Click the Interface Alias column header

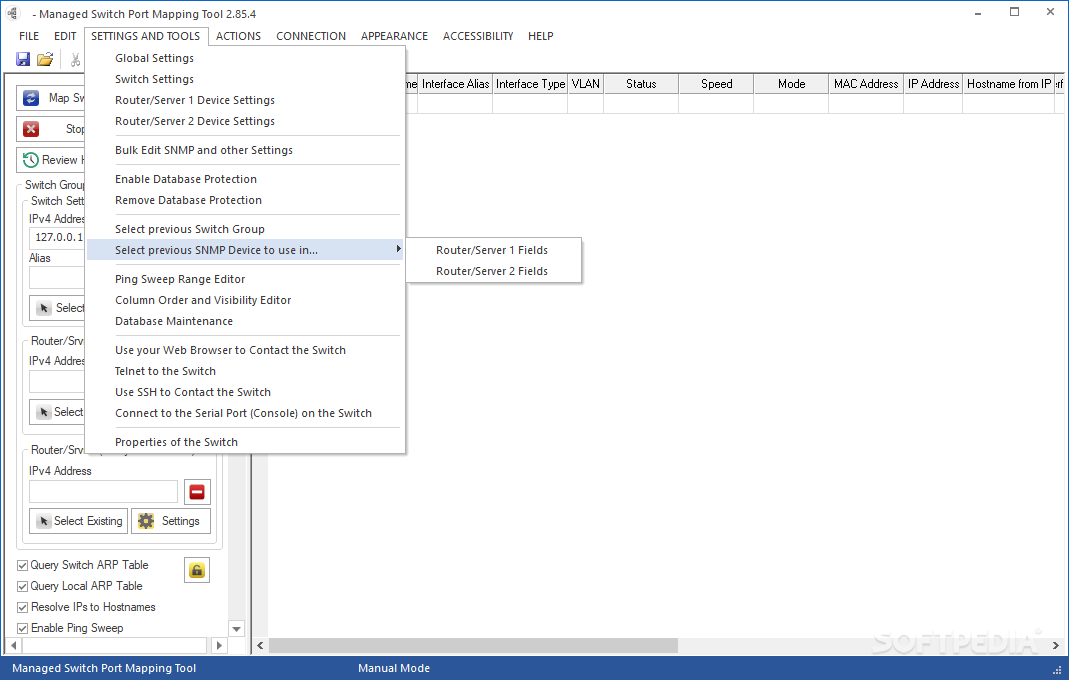455,84
